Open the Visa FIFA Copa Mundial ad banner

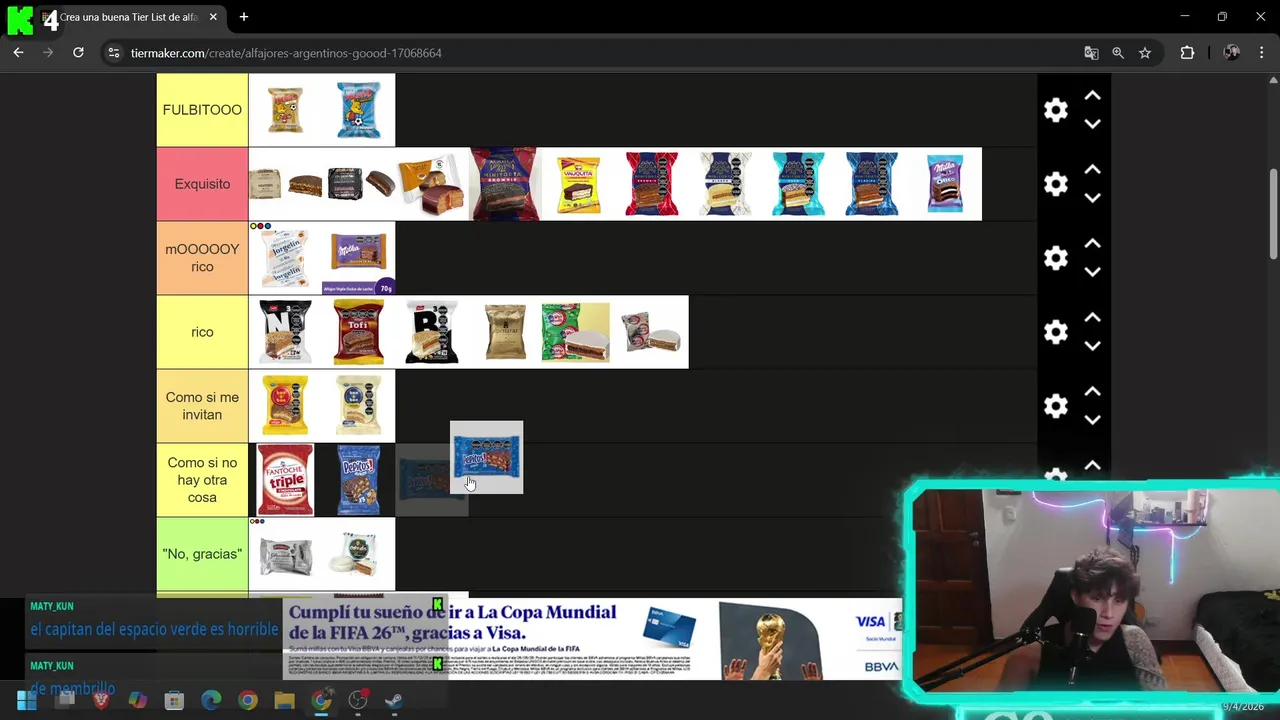[x=592, y=639]
